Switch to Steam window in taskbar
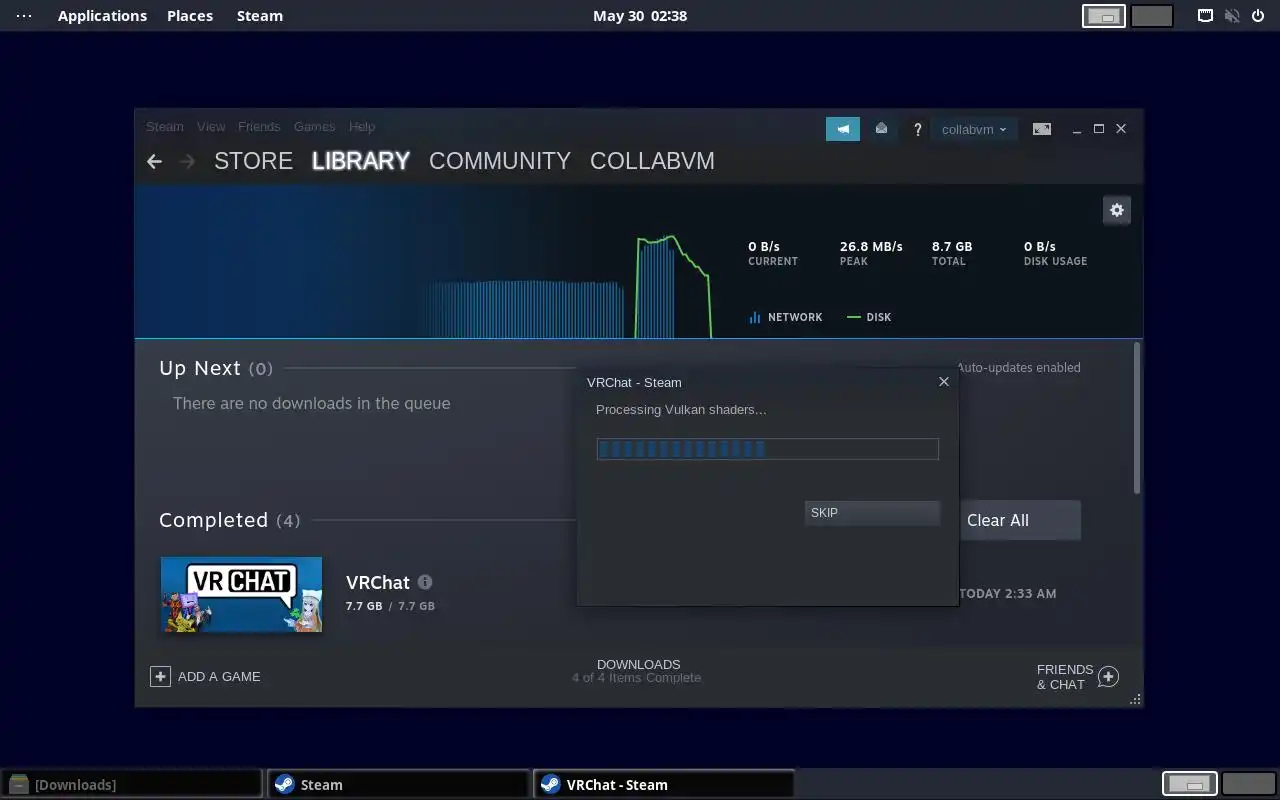This screenshot has width=1280, height=800. coord(398,784)
